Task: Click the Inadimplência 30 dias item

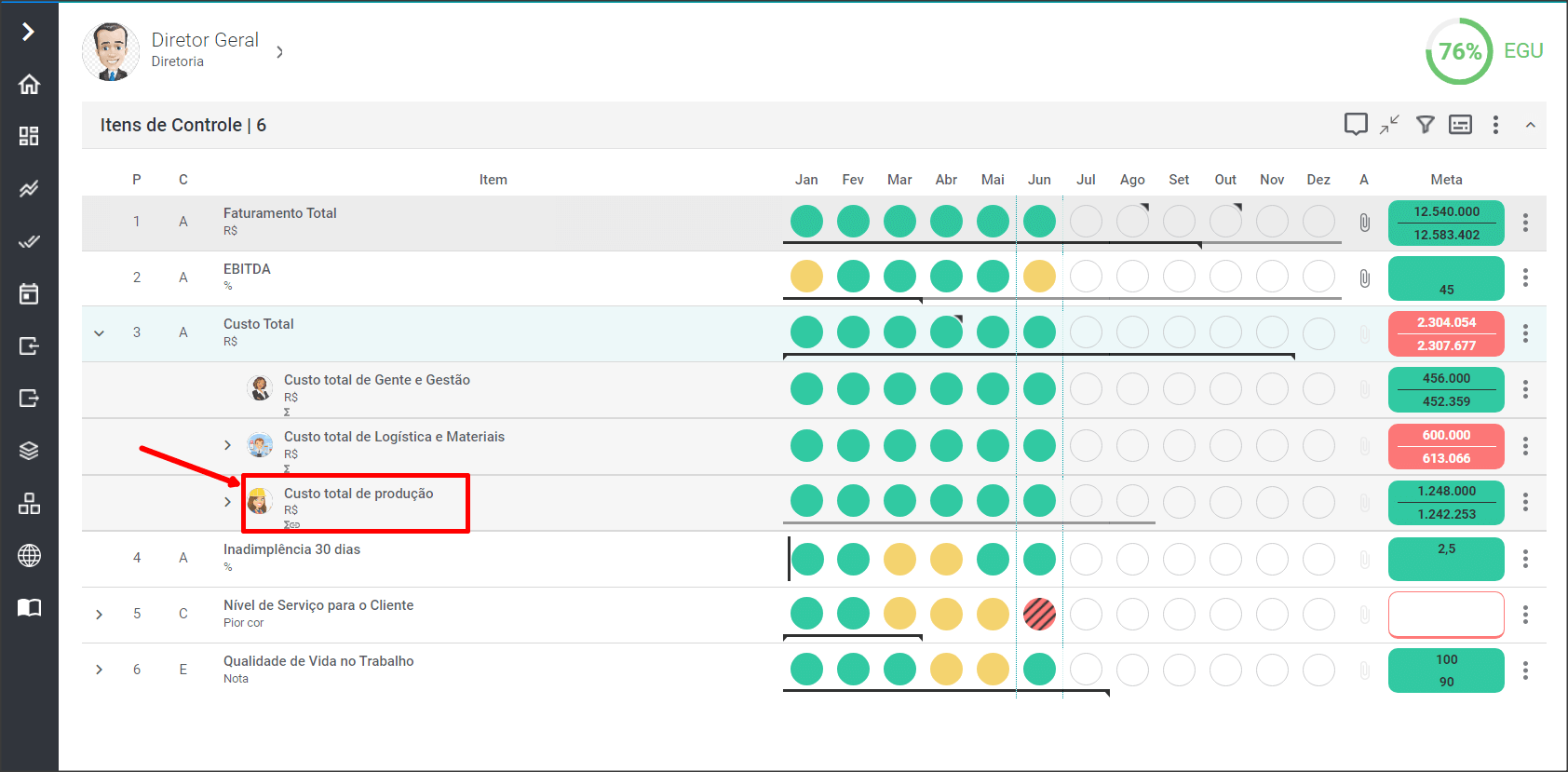Action: pyautogui.click(x=291, y=549)
